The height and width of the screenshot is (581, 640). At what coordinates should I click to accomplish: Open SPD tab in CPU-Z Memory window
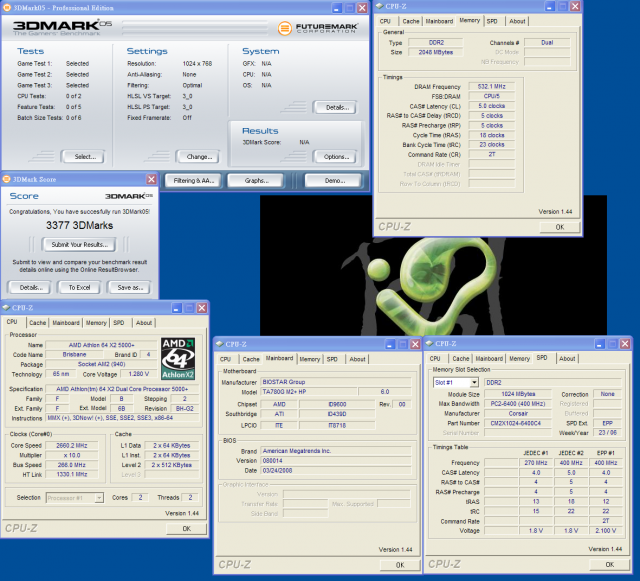pos(492,21)
